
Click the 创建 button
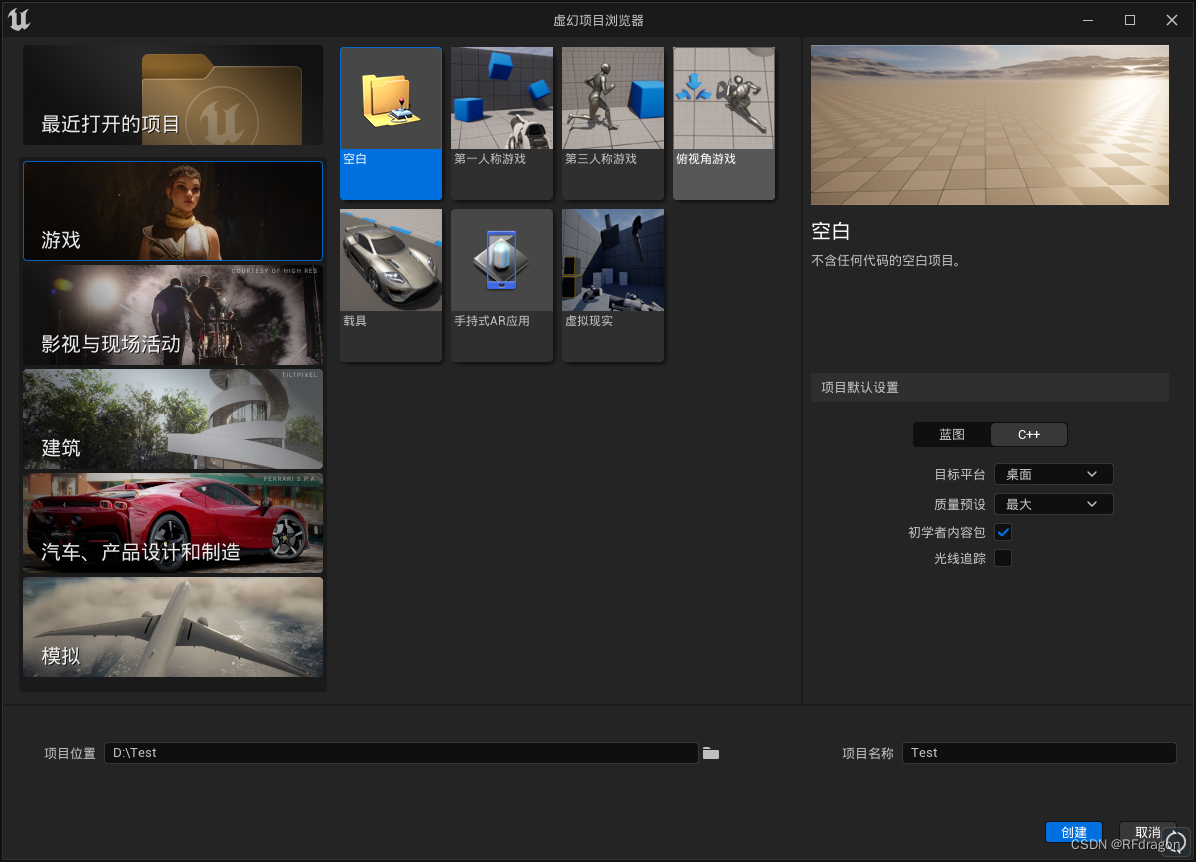pyautogui.click(x=1073, y=831)
